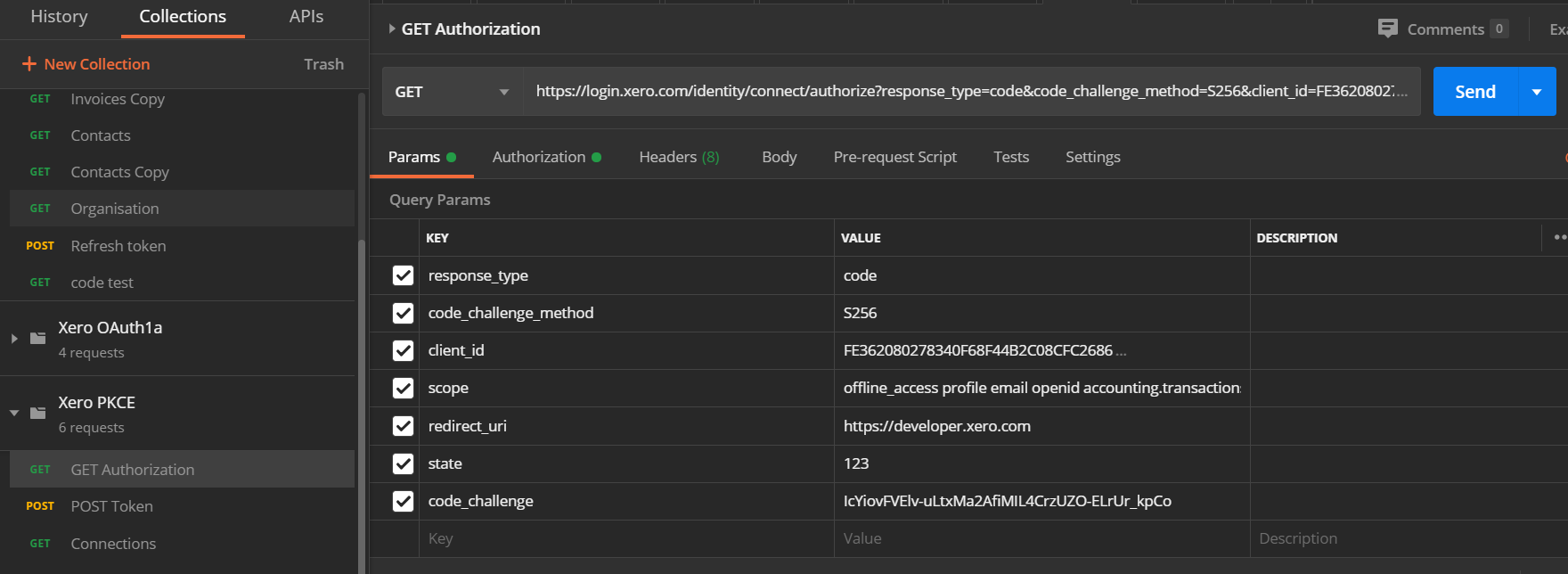Switch to the History tab
The image size is (1568, 574).
pos(59,16)
